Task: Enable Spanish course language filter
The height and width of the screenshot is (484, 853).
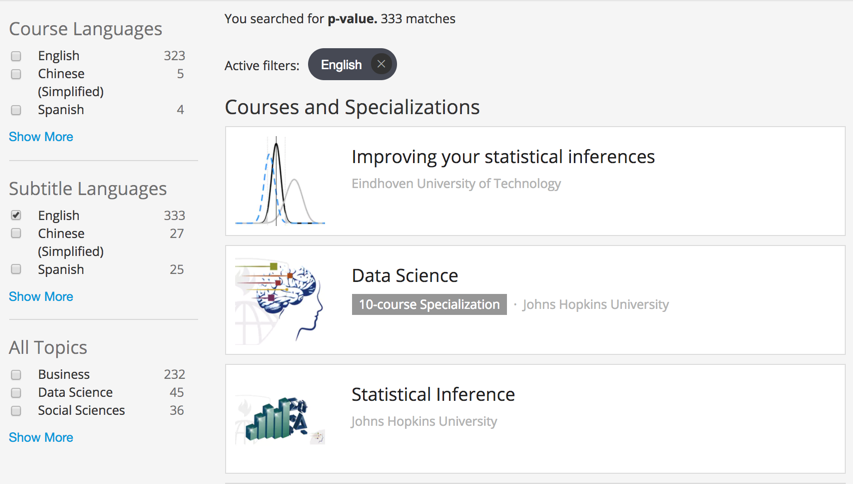Action: coord(16,110)
